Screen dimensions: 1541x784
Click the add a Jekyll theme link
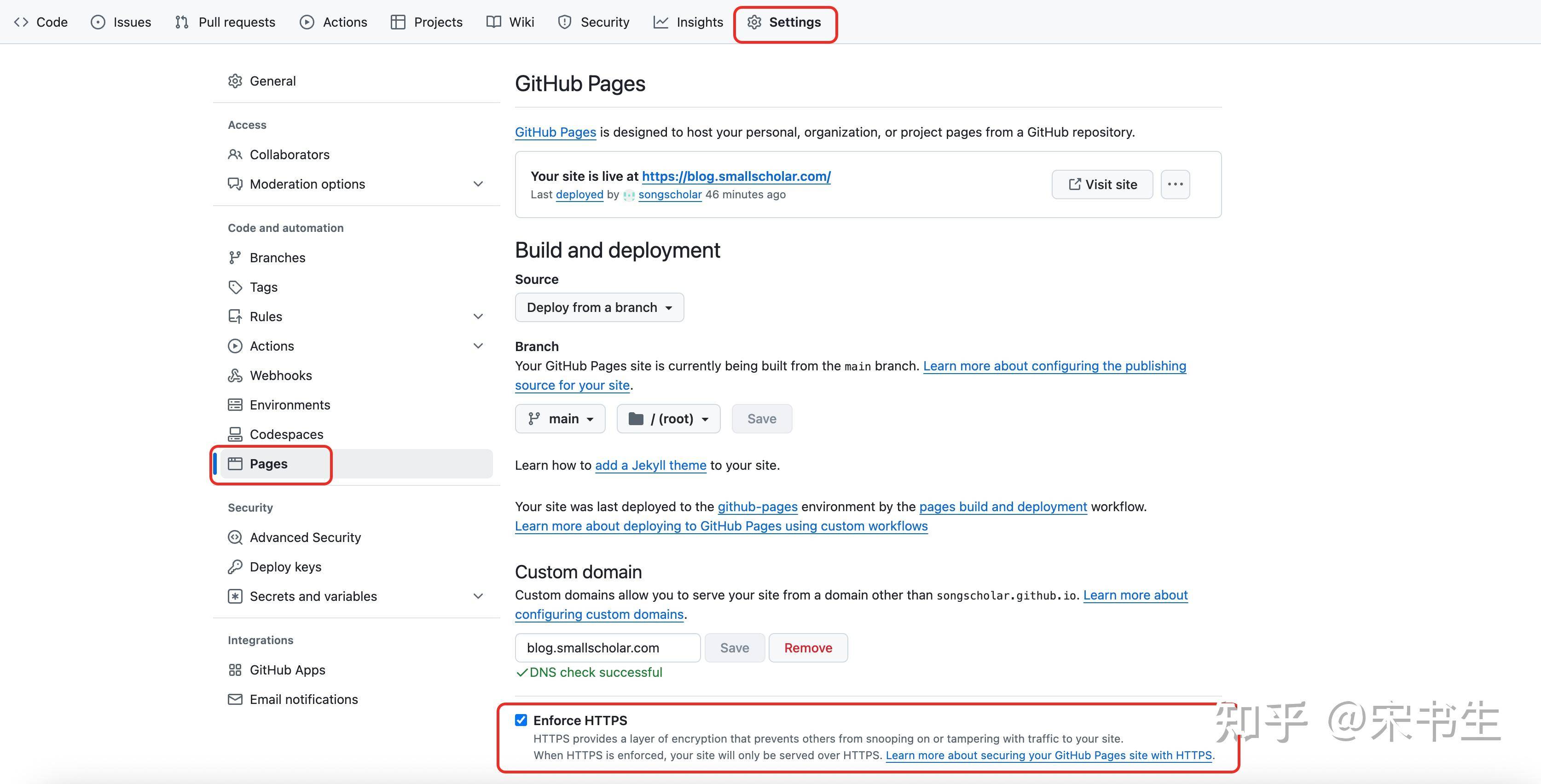point(650,465)
